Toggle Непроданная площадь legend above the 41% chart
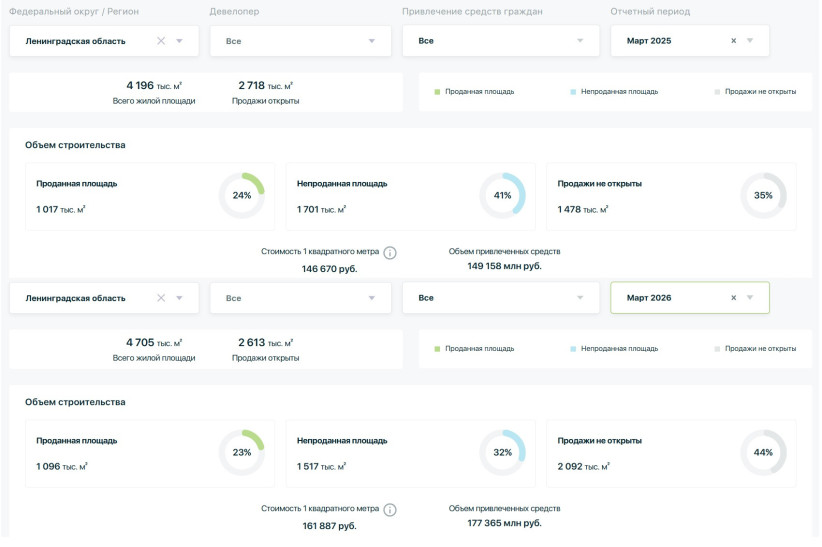The image size is (822, 547). 613,91
